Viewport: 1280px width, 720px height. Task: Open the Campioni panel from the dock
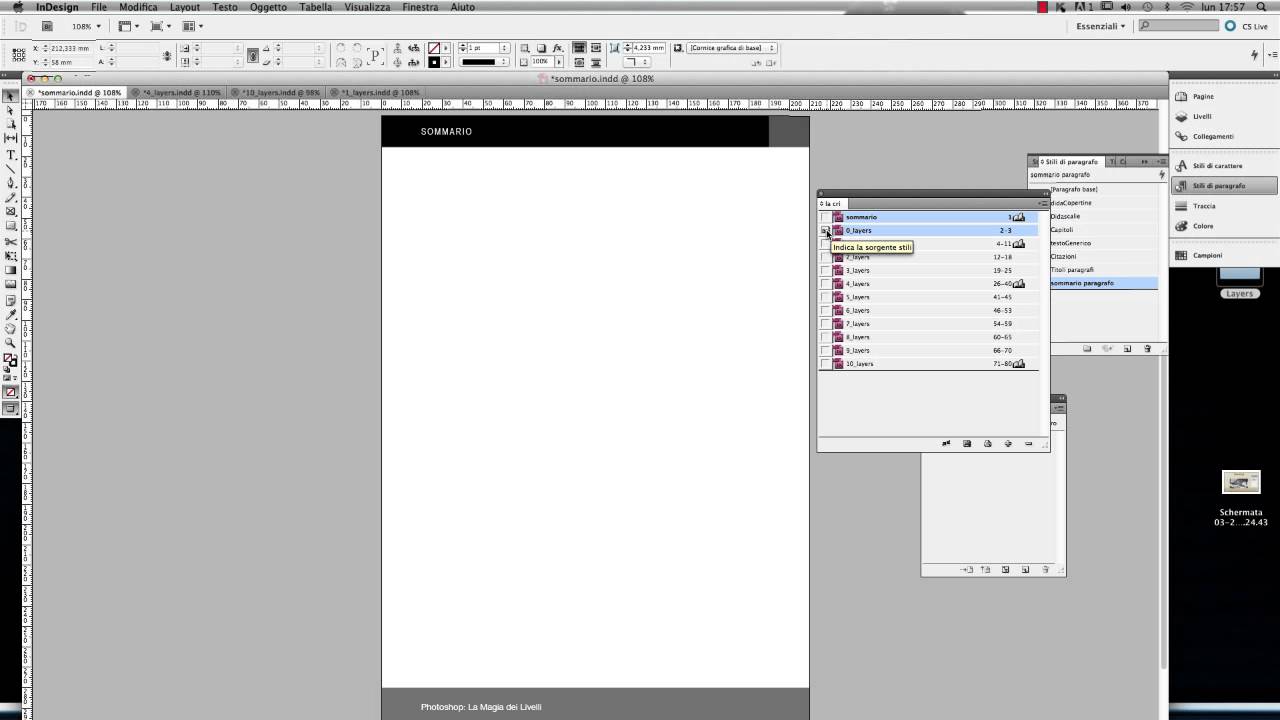(x=1207, y=255)
